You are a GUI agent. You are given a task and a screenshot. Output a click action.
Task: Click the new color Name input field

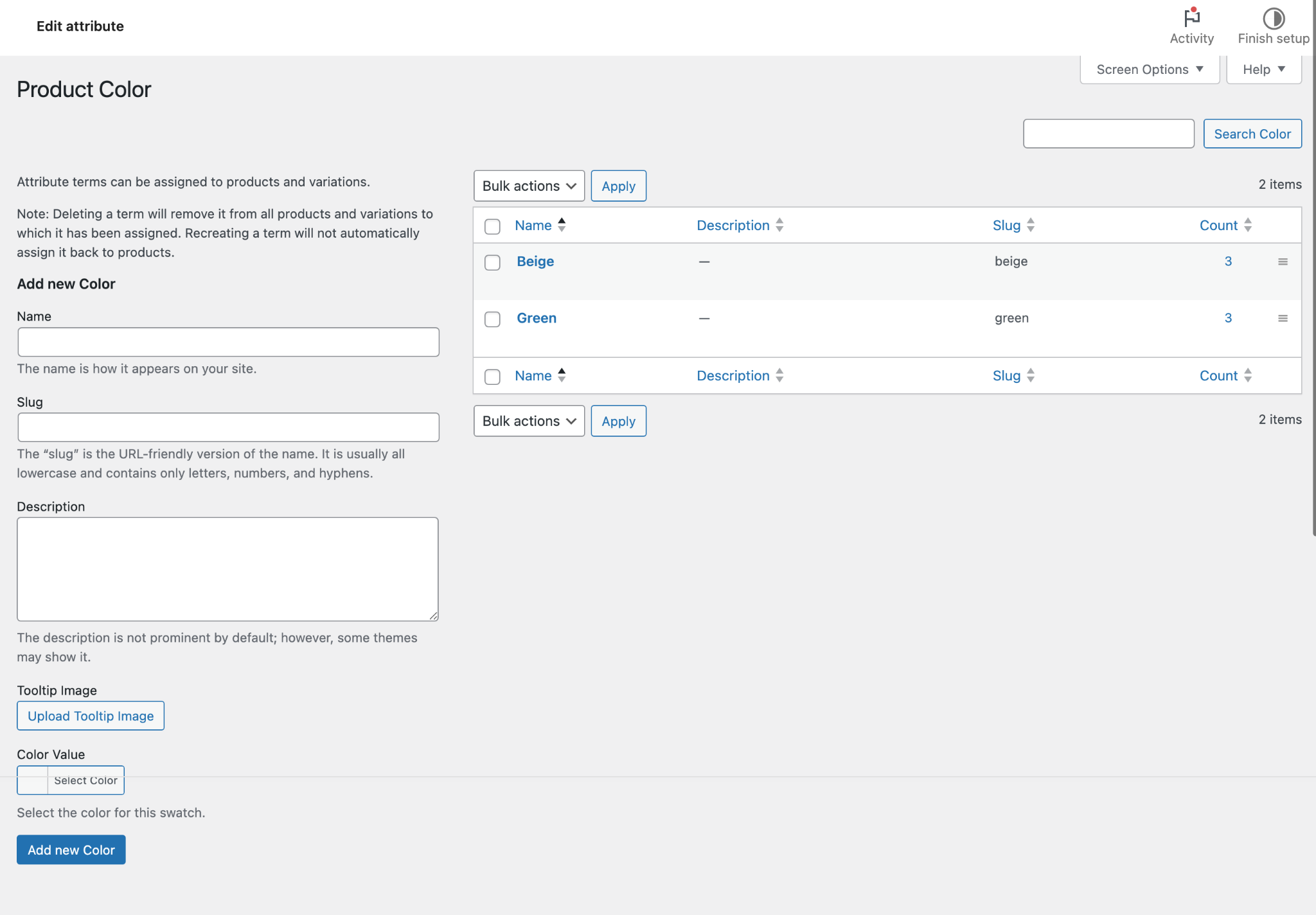(228, 342)
